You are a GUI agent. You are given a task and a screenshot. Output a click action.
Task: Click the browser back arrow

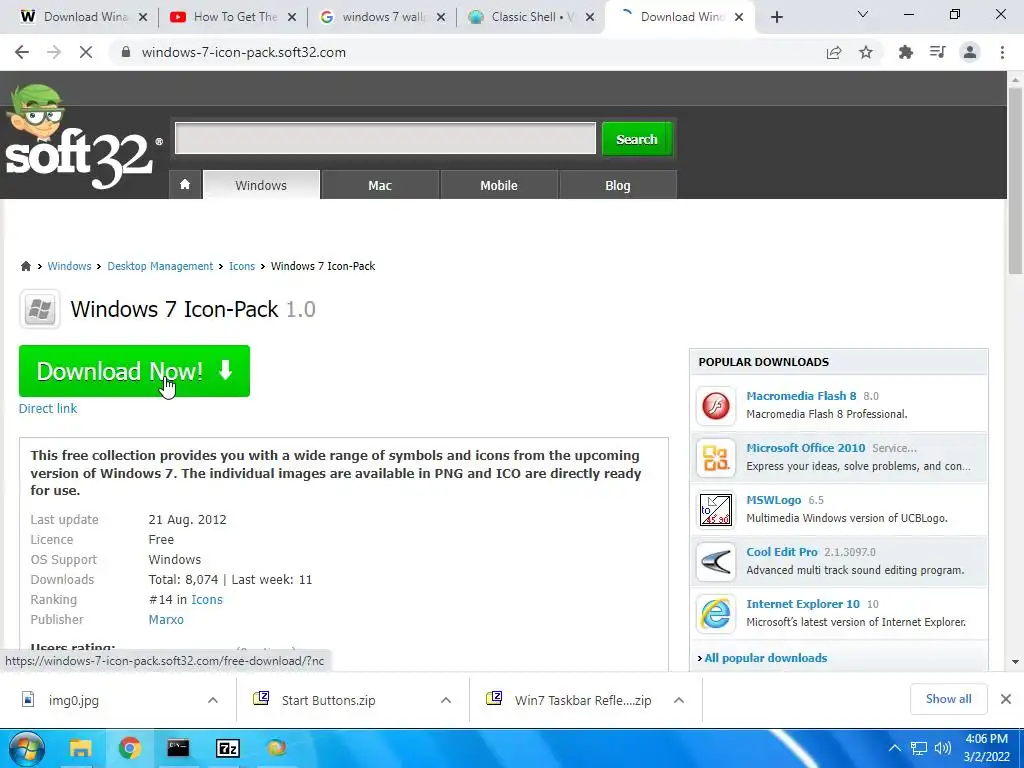coord(22,52)
